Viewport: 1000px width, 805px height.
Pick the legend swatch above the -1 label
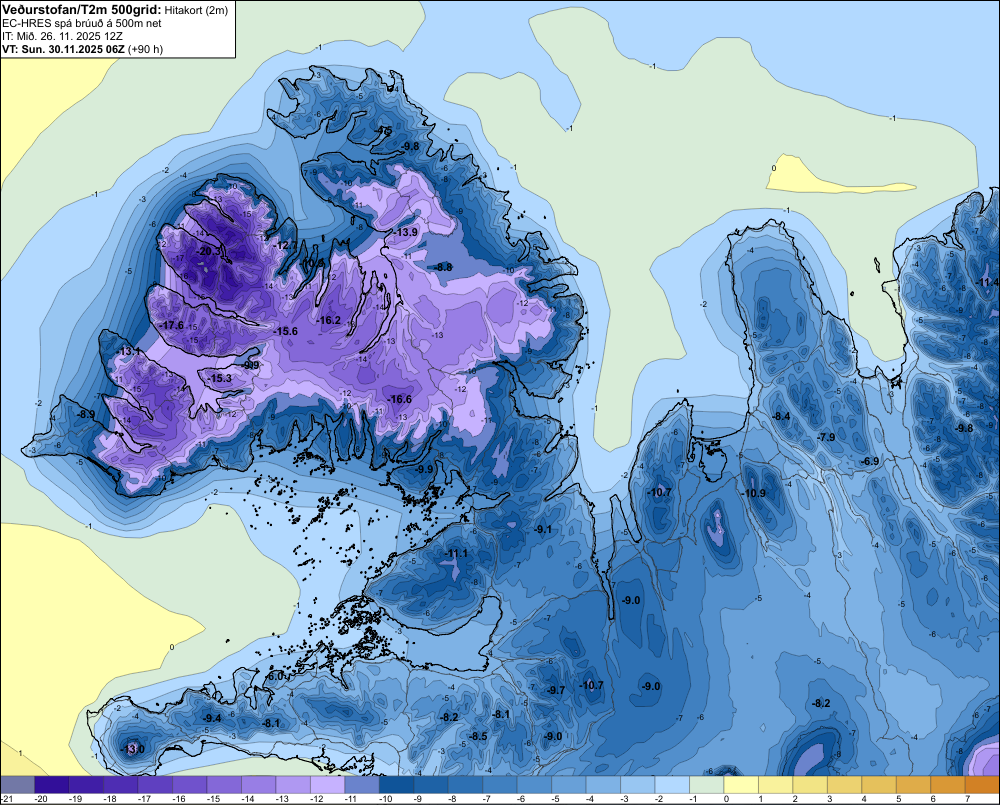pyautogui.click(x=706, y=784)
